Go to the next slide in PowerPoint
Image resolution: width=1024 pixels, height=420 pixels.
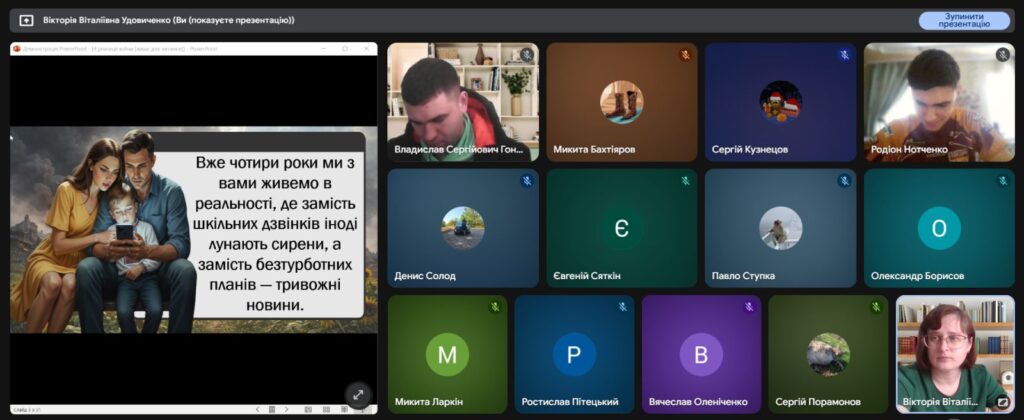pos(285,409)
